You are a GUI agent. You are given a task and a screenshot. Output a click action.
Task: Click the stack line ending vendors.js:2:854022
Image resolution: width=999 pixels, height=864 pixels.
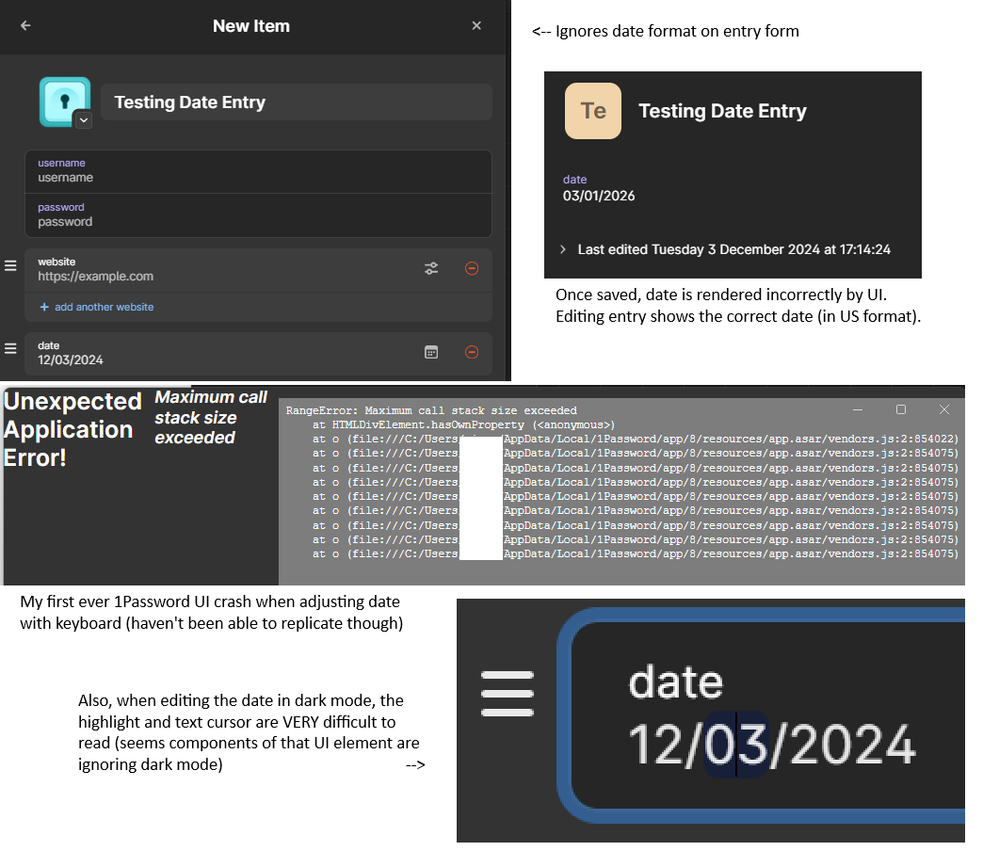point(635,439)
